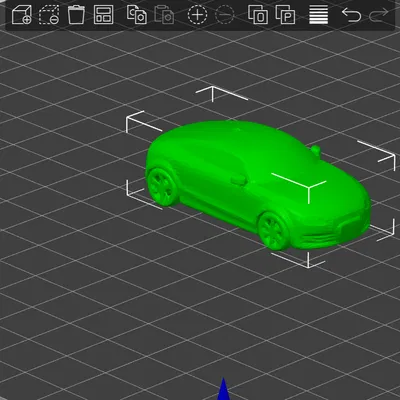Click the Add object cube icon
This screenshot has width=400, height=400.
click(22, 15)
